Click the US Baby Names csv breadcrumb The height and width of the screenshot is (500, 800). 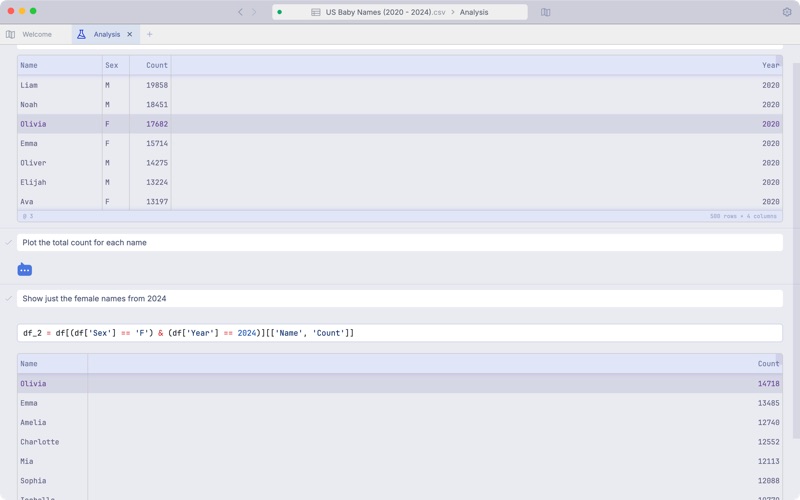click(x=385, y=12)
